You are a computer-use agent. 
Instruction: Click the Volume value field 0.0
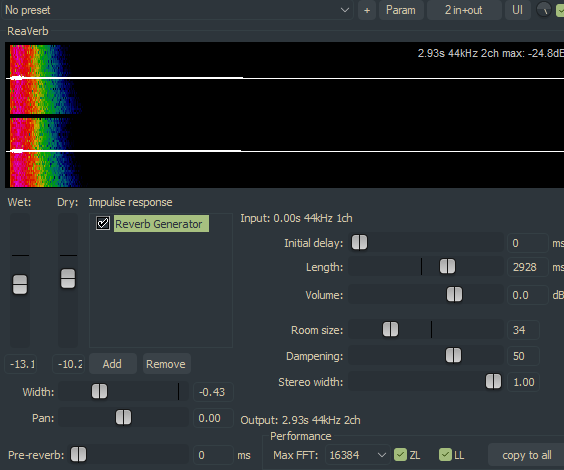(528, 295)
